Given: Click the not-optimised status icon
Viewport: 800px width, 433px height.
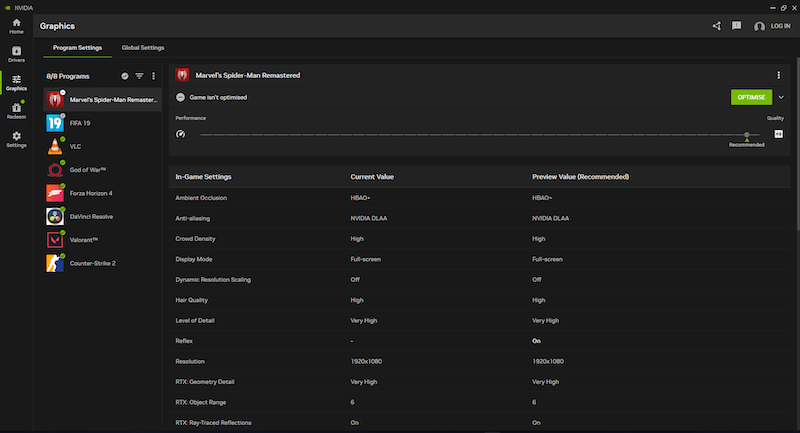Looking at the screenshot, I should tap(181, 97).
